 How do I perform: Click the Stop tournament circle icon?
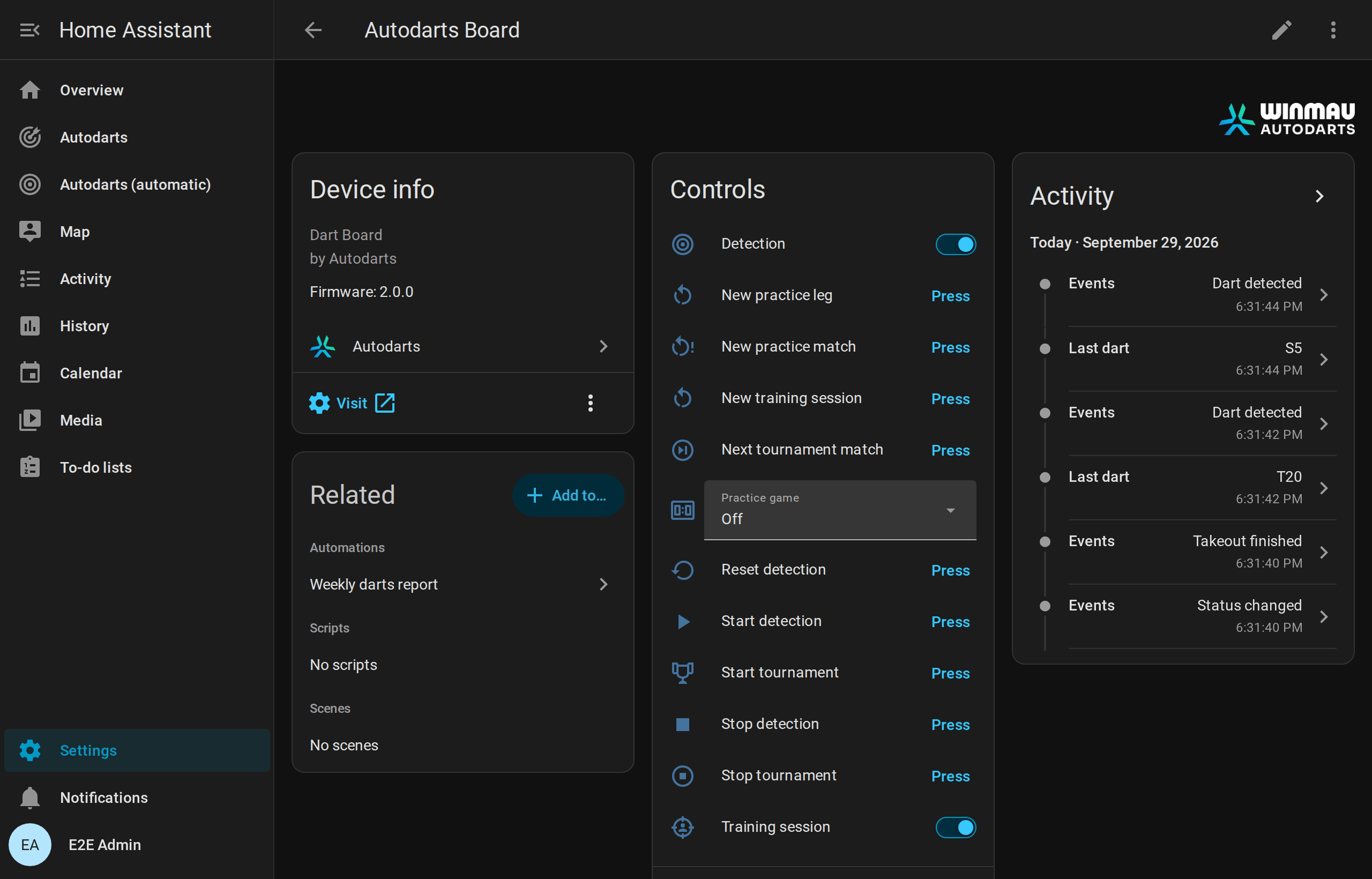coord(683,776)
